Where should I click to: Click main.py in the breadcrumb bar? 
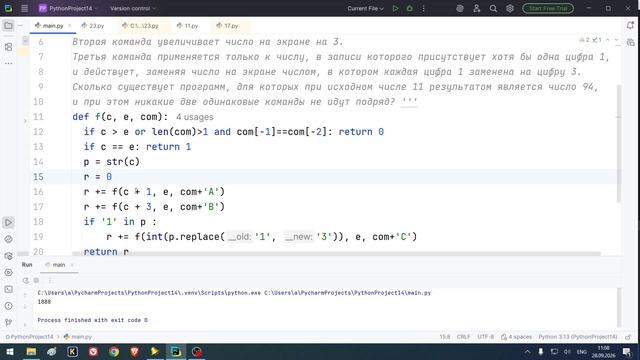(x=78, y=337)
